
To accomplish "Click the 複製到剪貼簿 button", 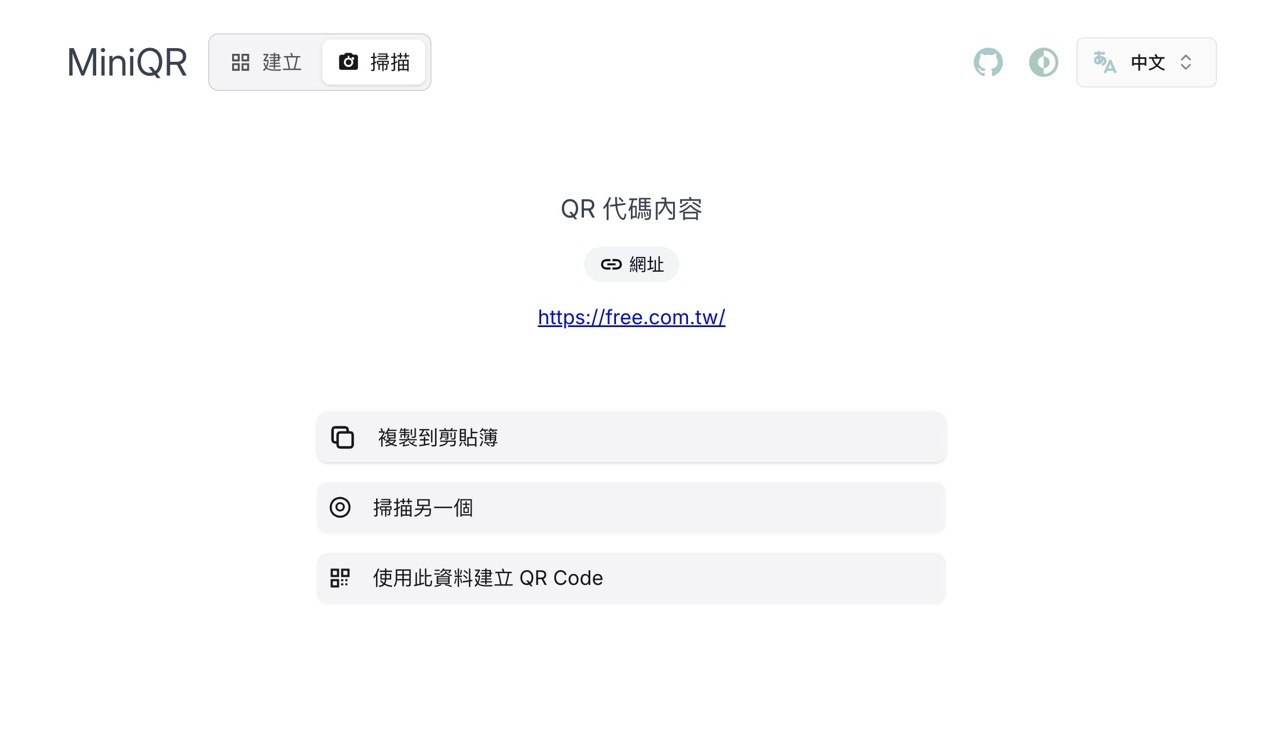I will click(x=631, y=437).
